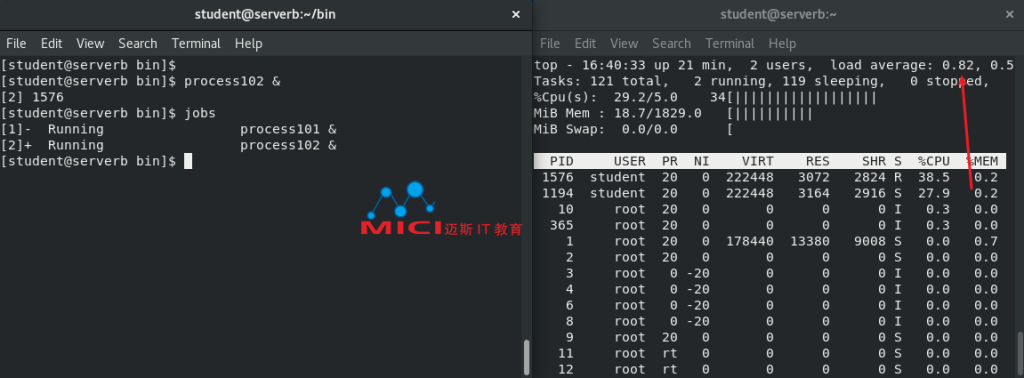Close the right student@serverb terminal window
Screen dimensions: 1024x378
tap(1010, 14)
